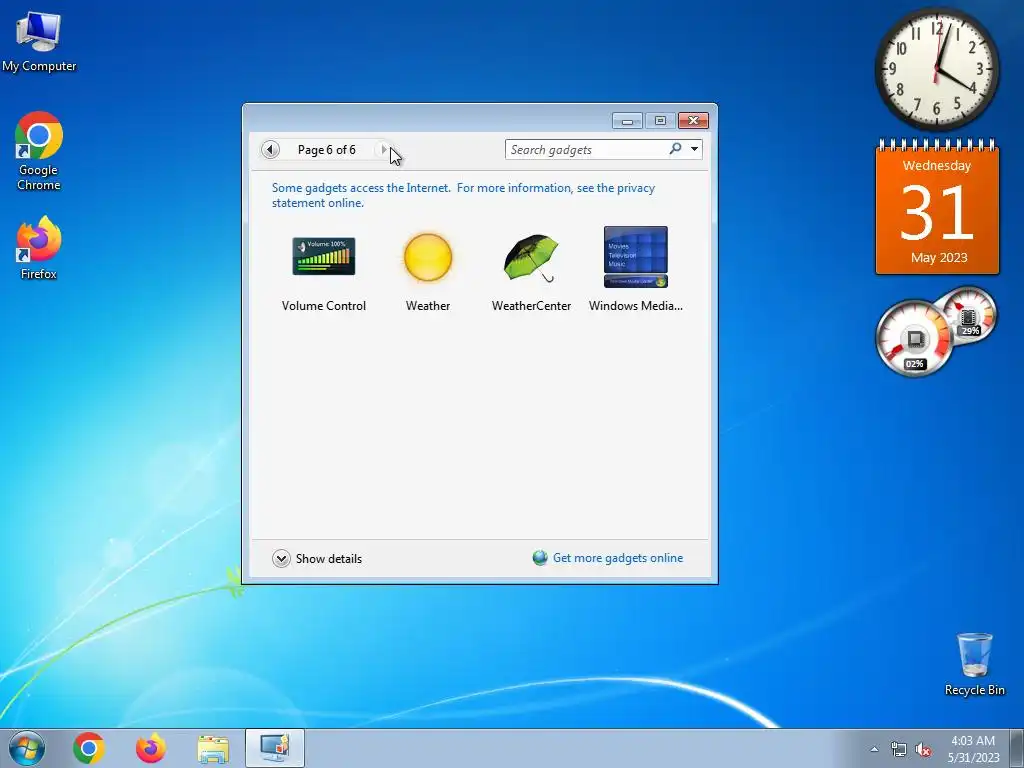Expand Show details chevron

coord(281,558)
